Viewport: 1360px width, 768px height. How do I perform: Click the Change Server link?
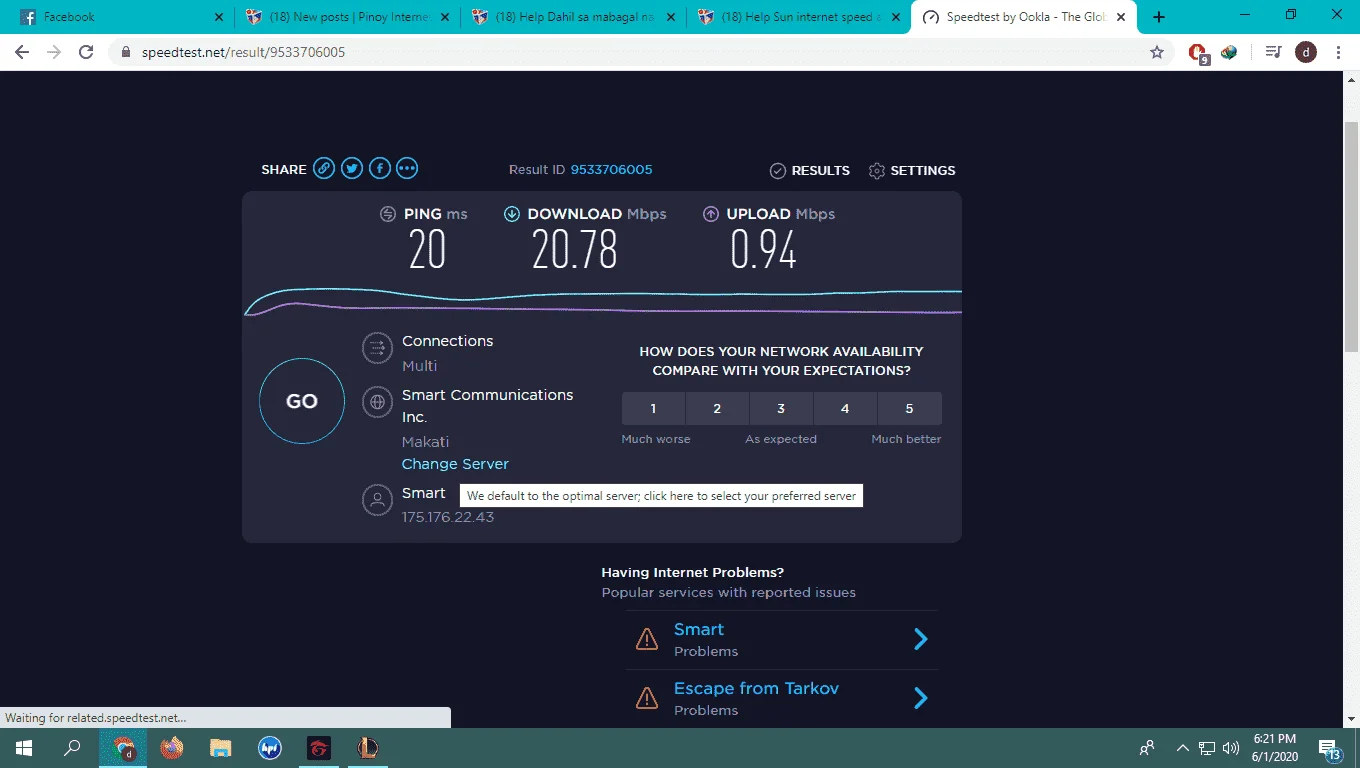click(x=455, y=464)
